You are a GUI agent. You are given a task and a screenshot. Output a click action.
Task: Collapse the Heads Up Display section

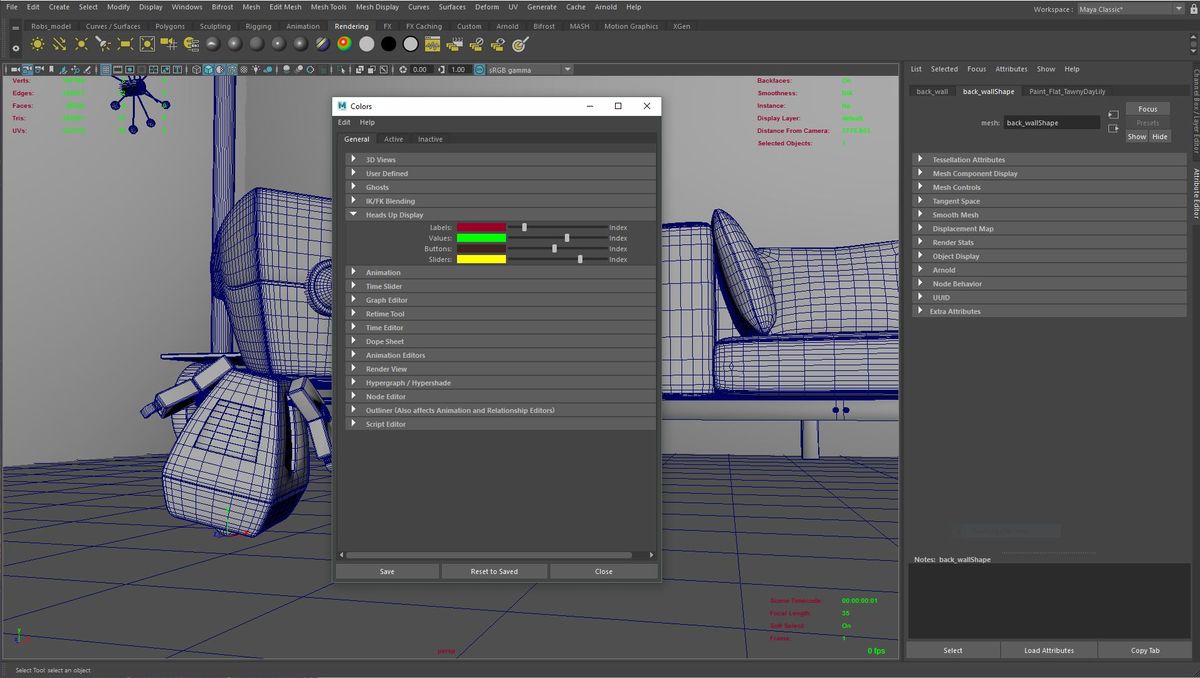353,214
